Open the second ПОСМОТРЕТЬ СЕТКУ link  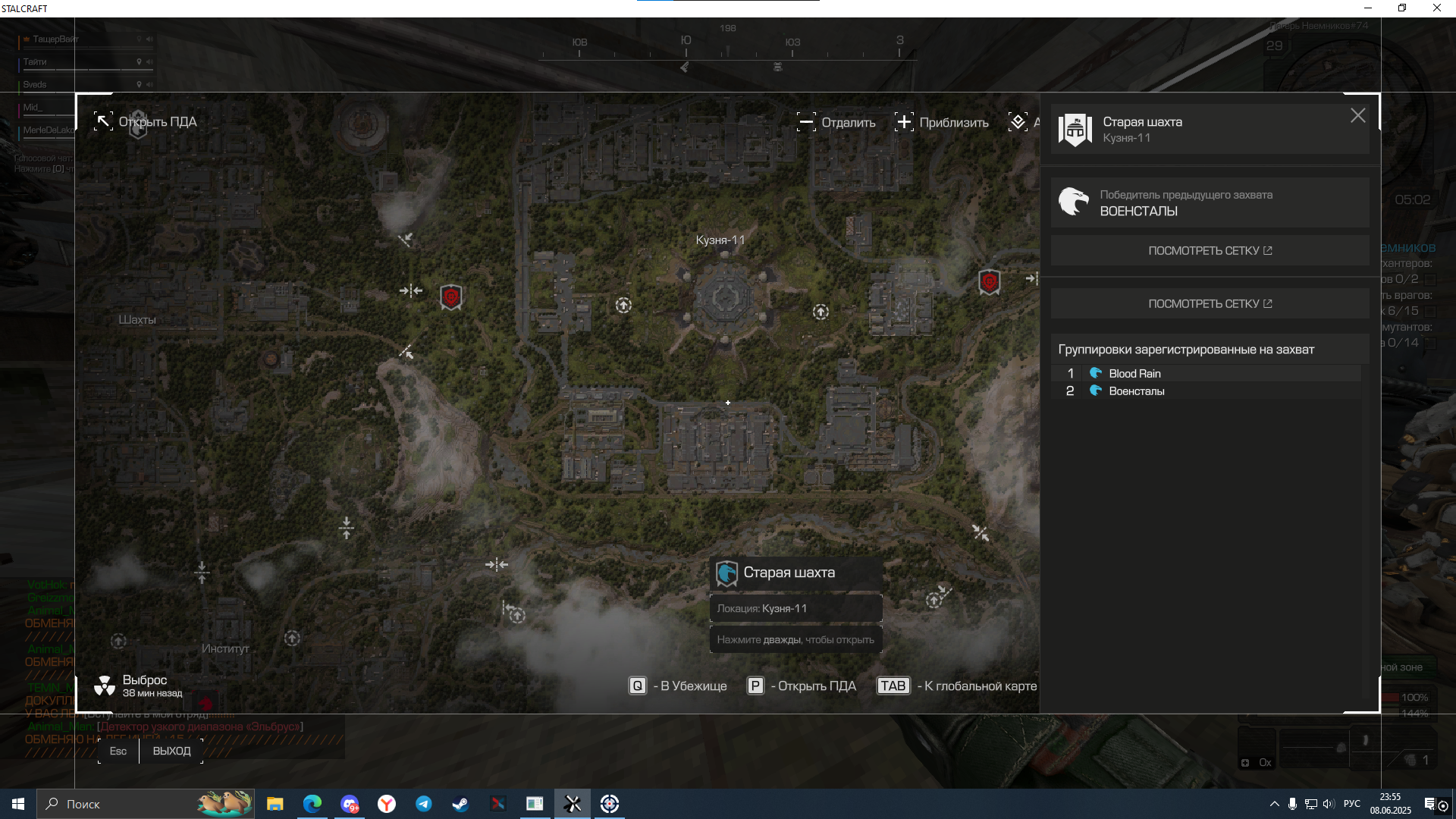pos(1210,304)
